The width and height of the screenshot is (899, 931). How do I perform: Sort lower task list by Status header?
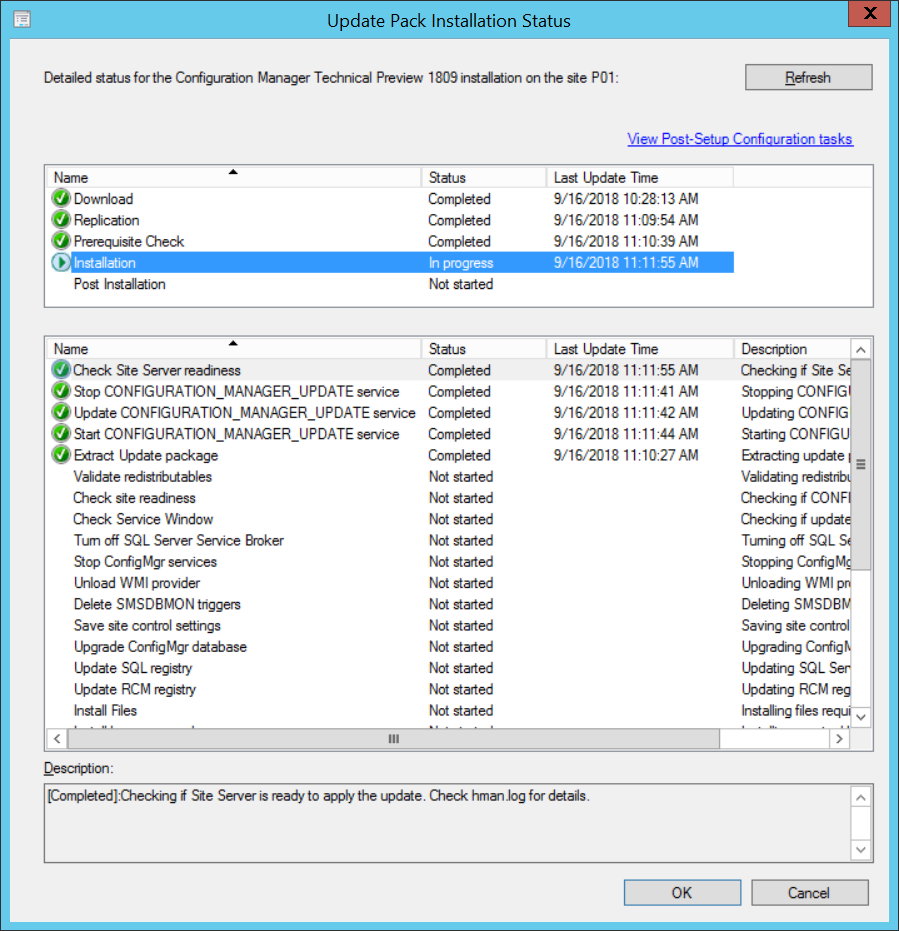483,349
